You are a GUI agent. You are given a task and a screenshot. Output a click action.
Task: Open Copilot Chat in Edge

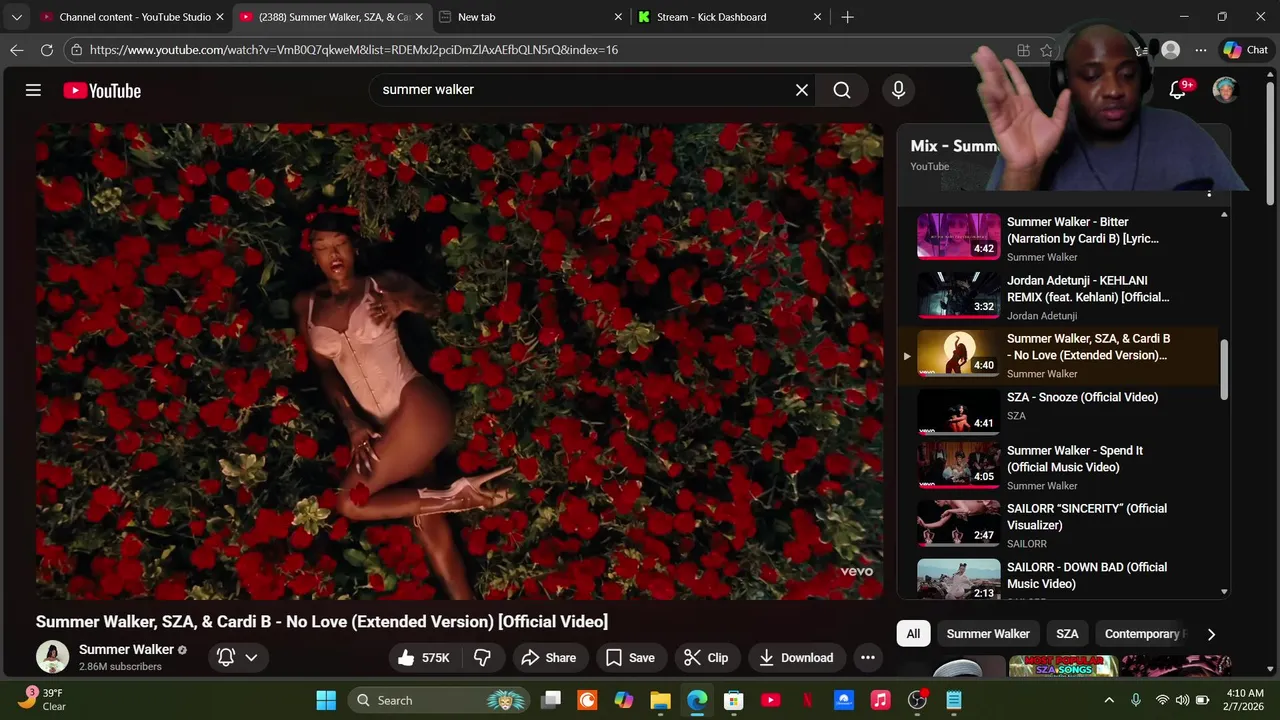(1246, 50)
